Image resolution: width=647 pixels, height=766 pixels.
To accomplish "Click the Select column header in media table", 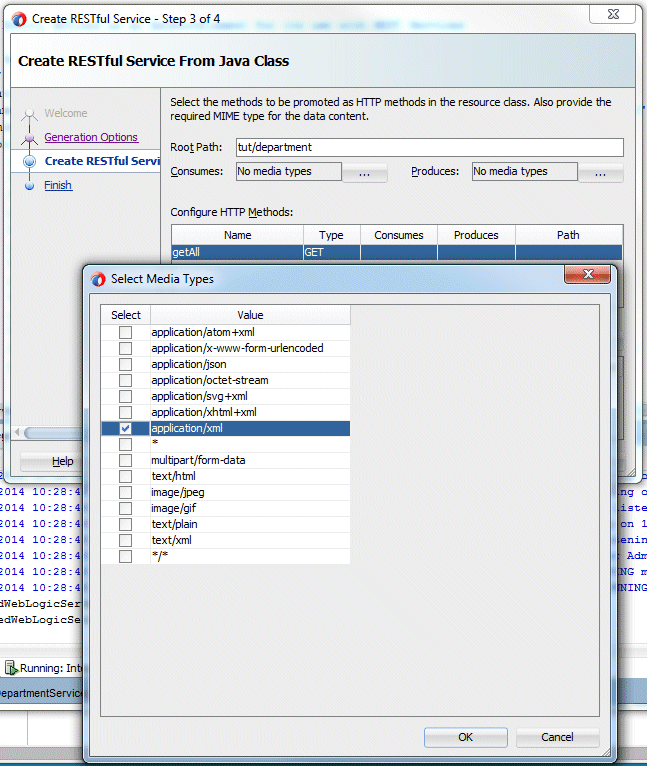I will [126, 315].
